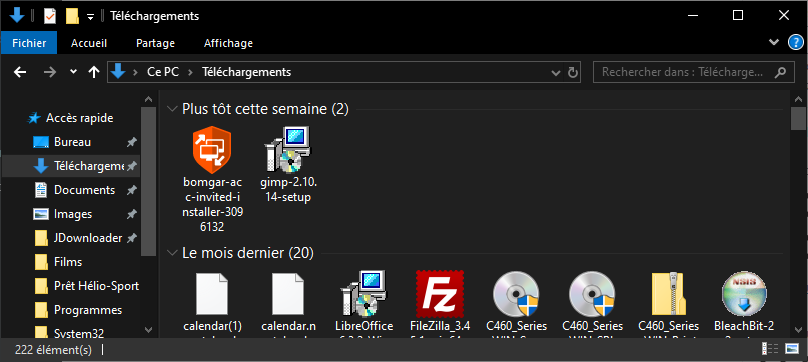Select the FileZilla installer icon
This screenshot has width=808, height=362.
(x=440, y=293)
